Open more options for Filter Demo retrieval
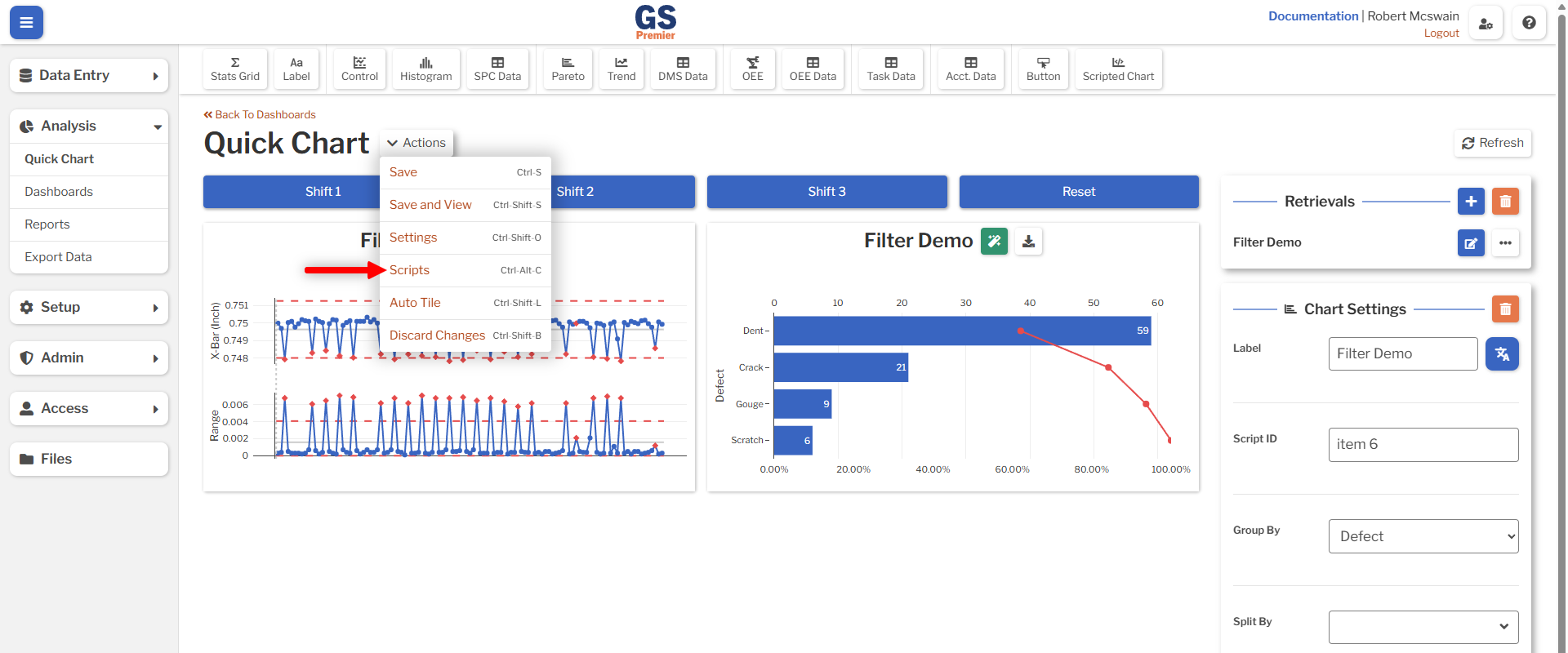1568x653 pixels. tap(1505, 242)
